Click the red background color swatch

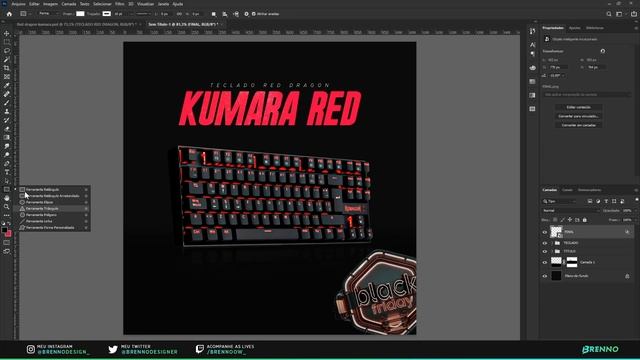[8, 234]
